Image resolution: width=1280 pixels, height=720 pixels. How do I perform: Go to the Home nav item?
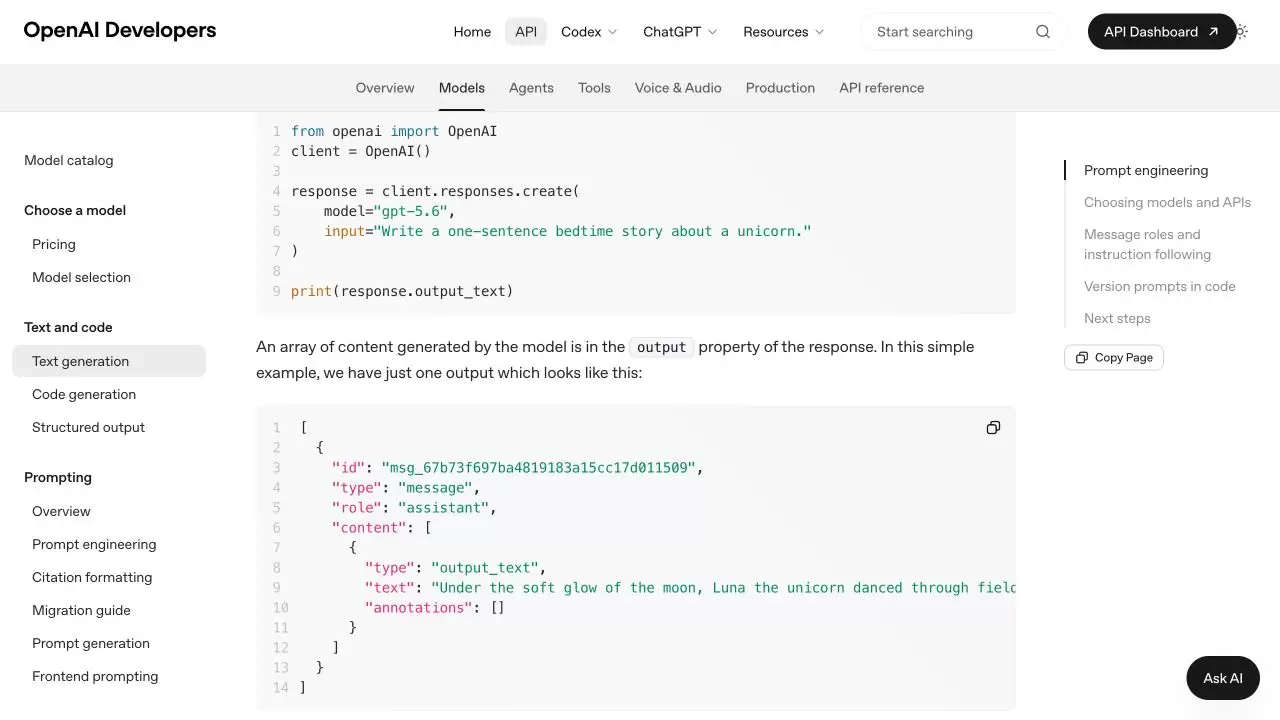tap(472, 32)
